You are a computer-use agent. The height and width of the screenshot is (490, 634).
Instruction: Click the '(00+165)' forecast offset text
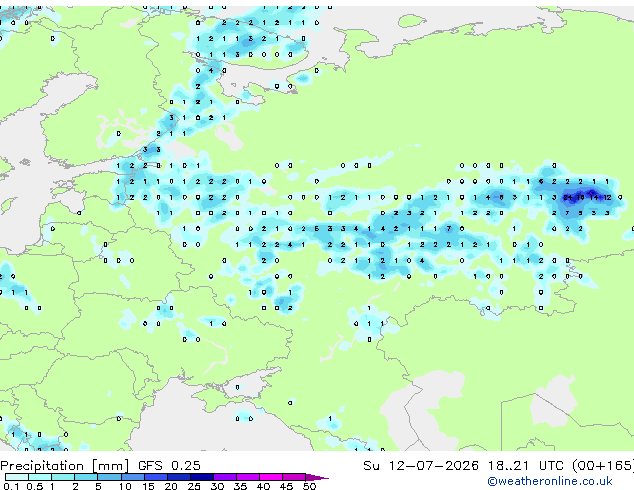[603, 466]
